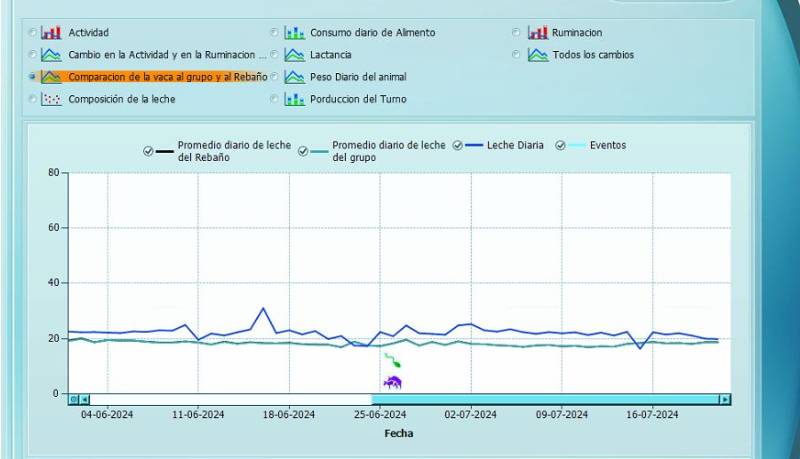800x459 pixels.
Task: Select the Lactancia radio button
Action: pyautogui.click(x=274, y=55)
